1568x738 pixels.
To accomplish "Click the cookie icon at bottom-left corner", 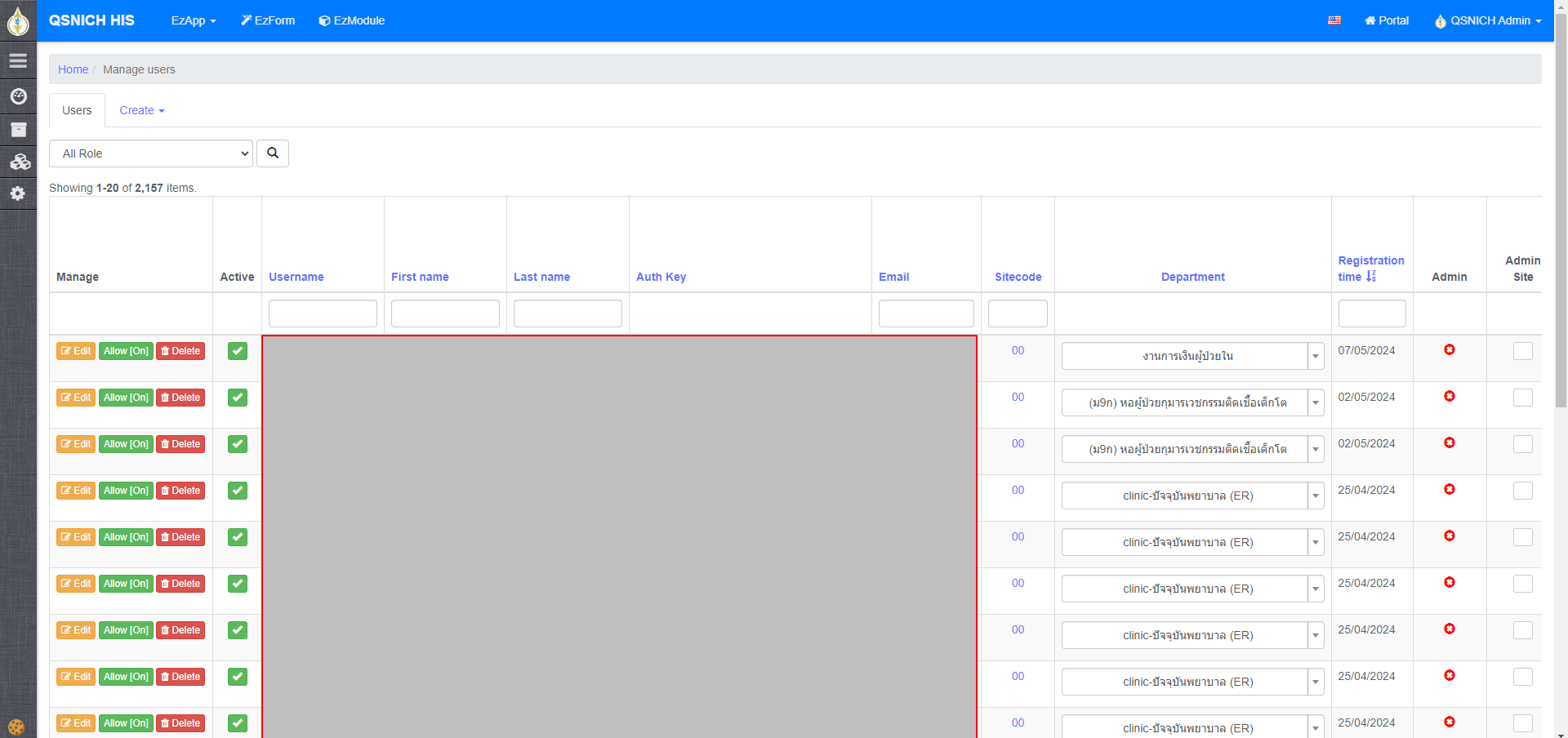I will pos(16,727).
